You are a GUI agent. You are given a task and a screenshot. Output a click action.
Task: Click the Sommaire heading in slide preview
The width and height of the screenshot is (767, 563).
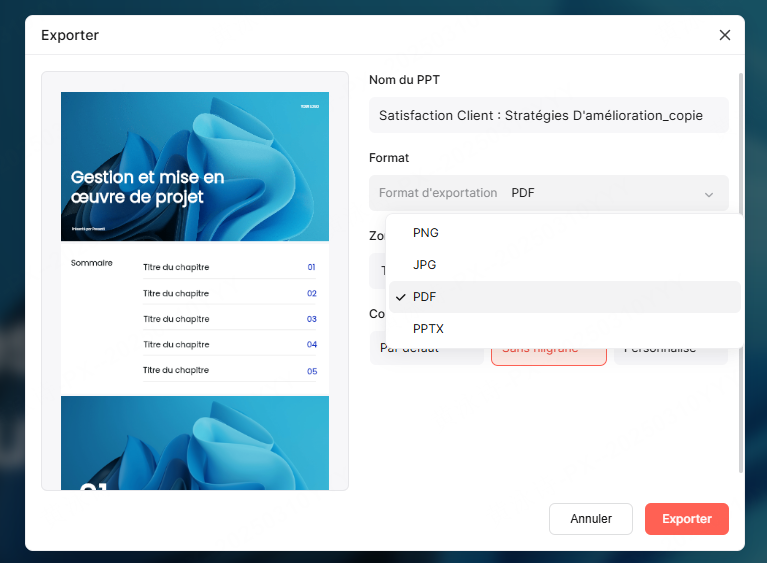tap(91, 264)
